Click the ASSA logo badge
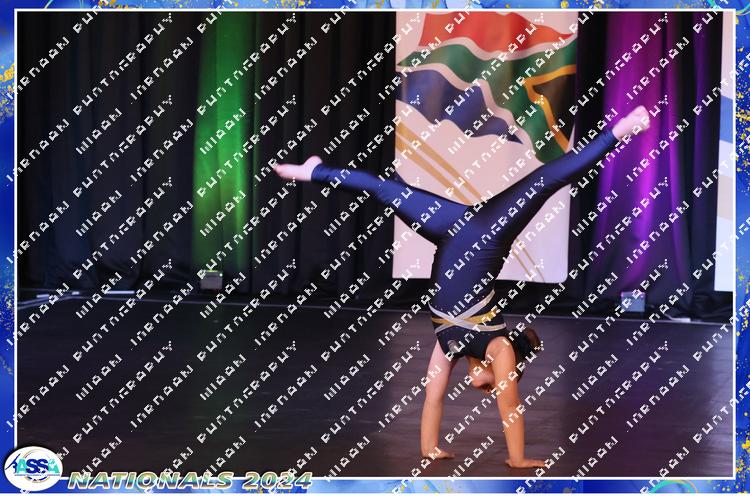The height and width of the screenshot is (500, 750). [x=33, y=468]
